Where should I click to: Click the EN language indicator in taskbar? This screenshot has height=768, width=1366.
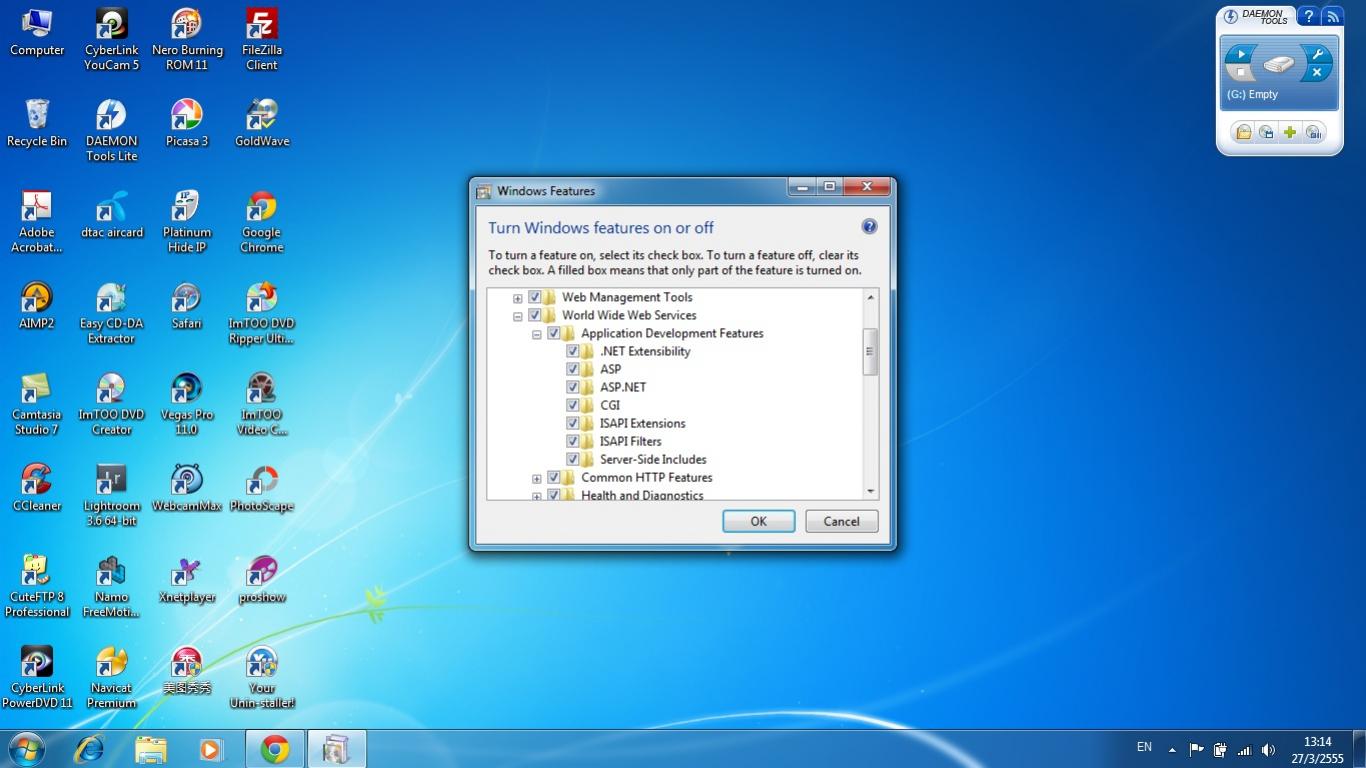pos(1145,747)
